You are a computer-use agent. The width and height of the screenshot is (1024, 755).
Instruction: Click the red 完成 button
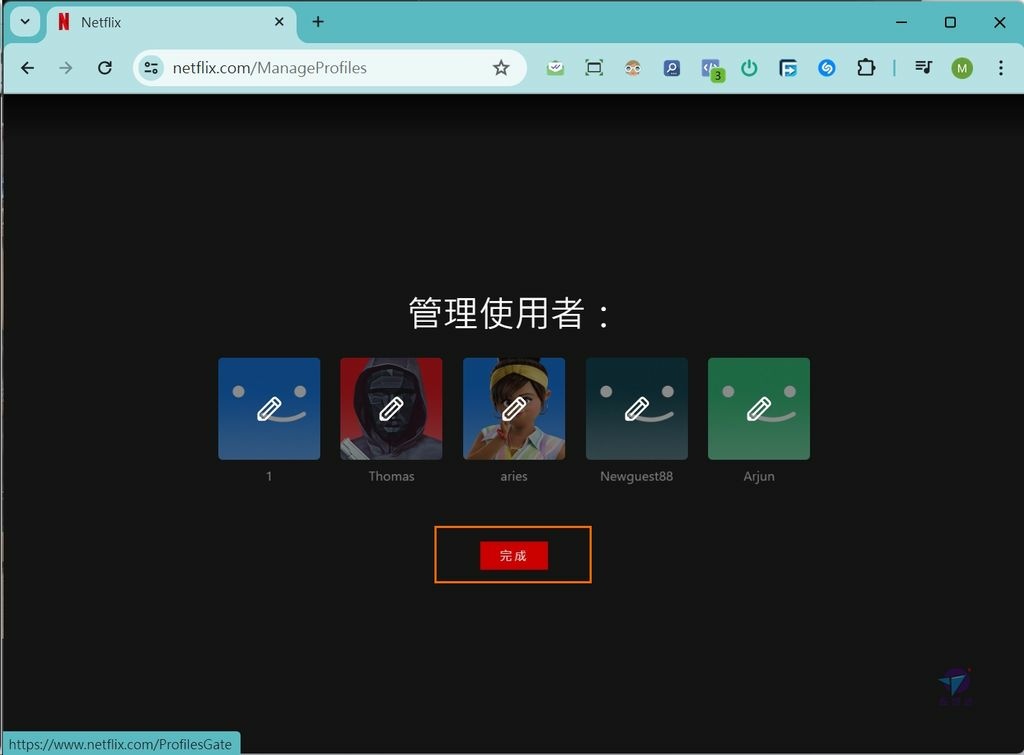513,556
